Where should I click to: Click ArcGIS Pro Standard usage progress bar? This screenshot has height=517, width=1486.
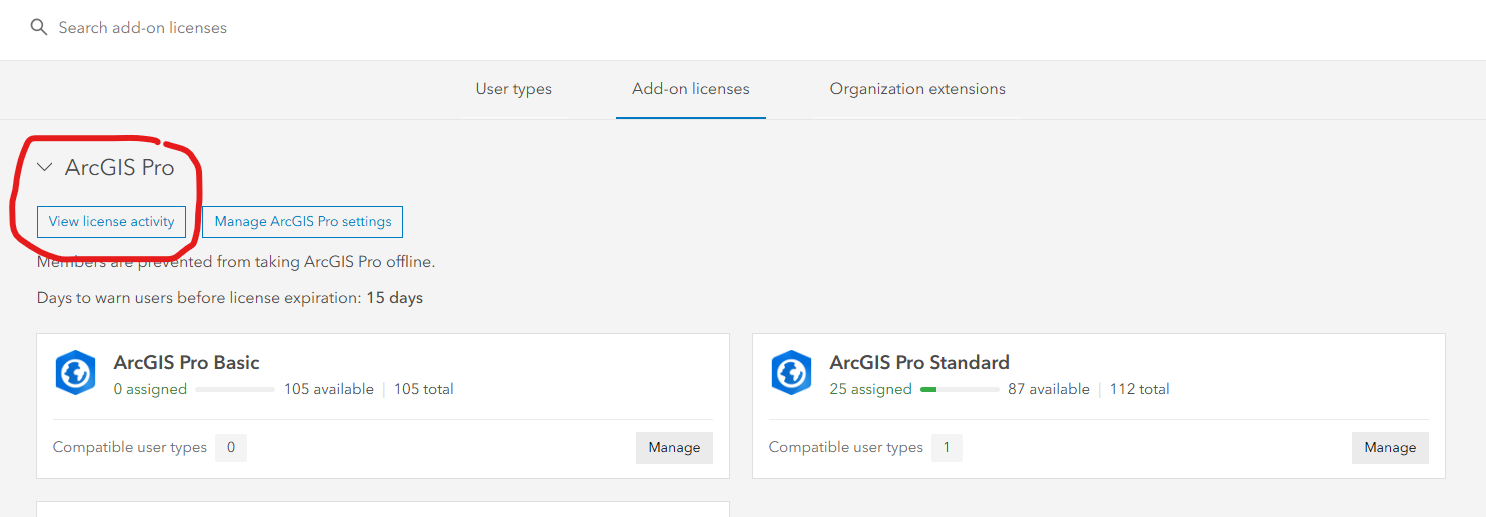960,389
